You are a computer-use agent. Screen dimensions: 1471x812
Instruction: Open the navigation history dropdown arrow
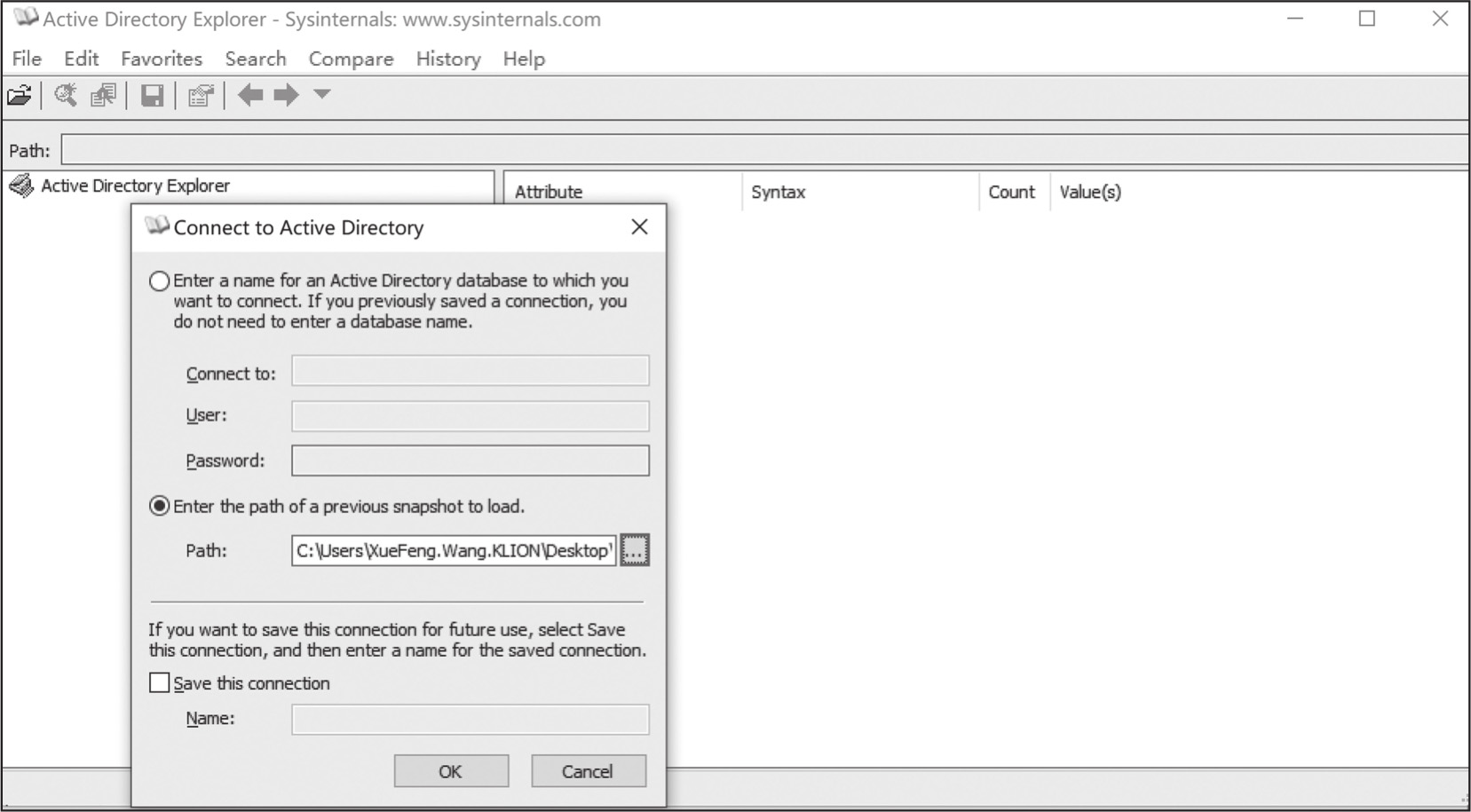321,93
